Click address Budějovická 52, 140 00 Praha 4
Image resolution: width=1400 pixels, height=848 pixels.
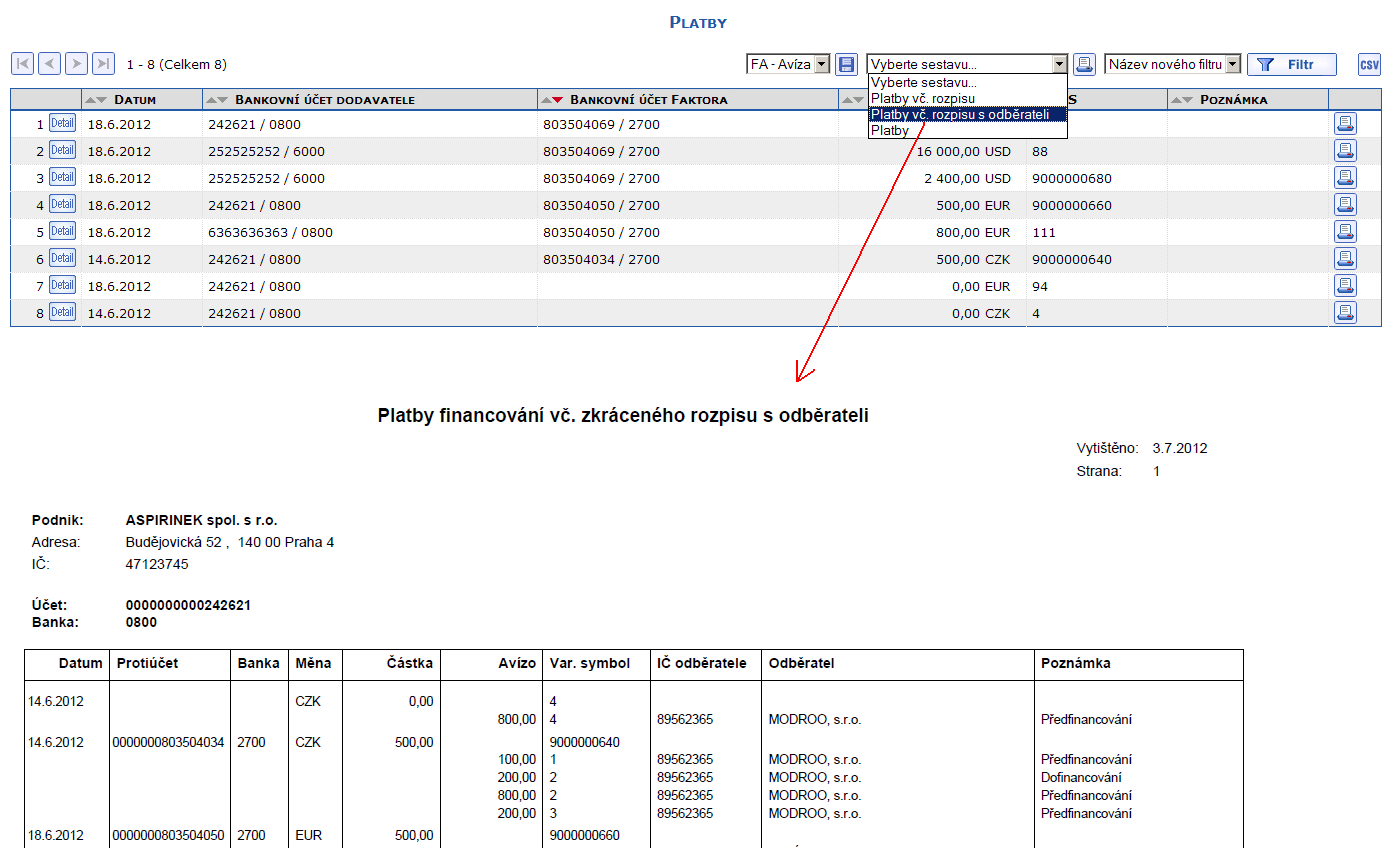pos(230,542)
